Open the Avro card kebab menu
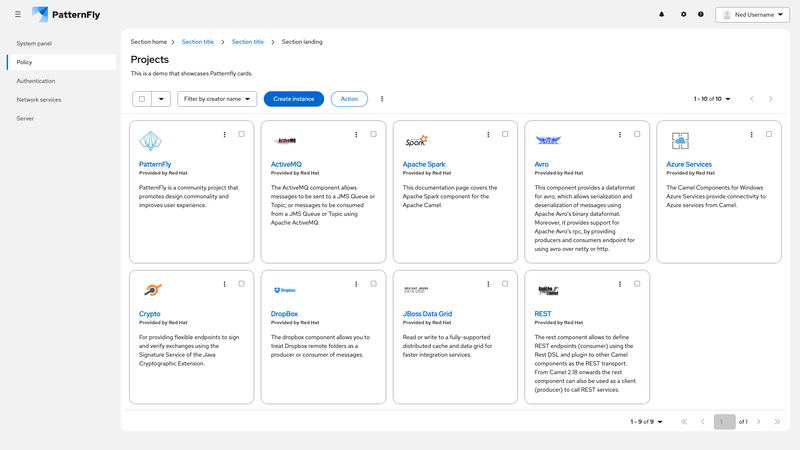Viewport: 800px width, 450px height. coord(620,135)
